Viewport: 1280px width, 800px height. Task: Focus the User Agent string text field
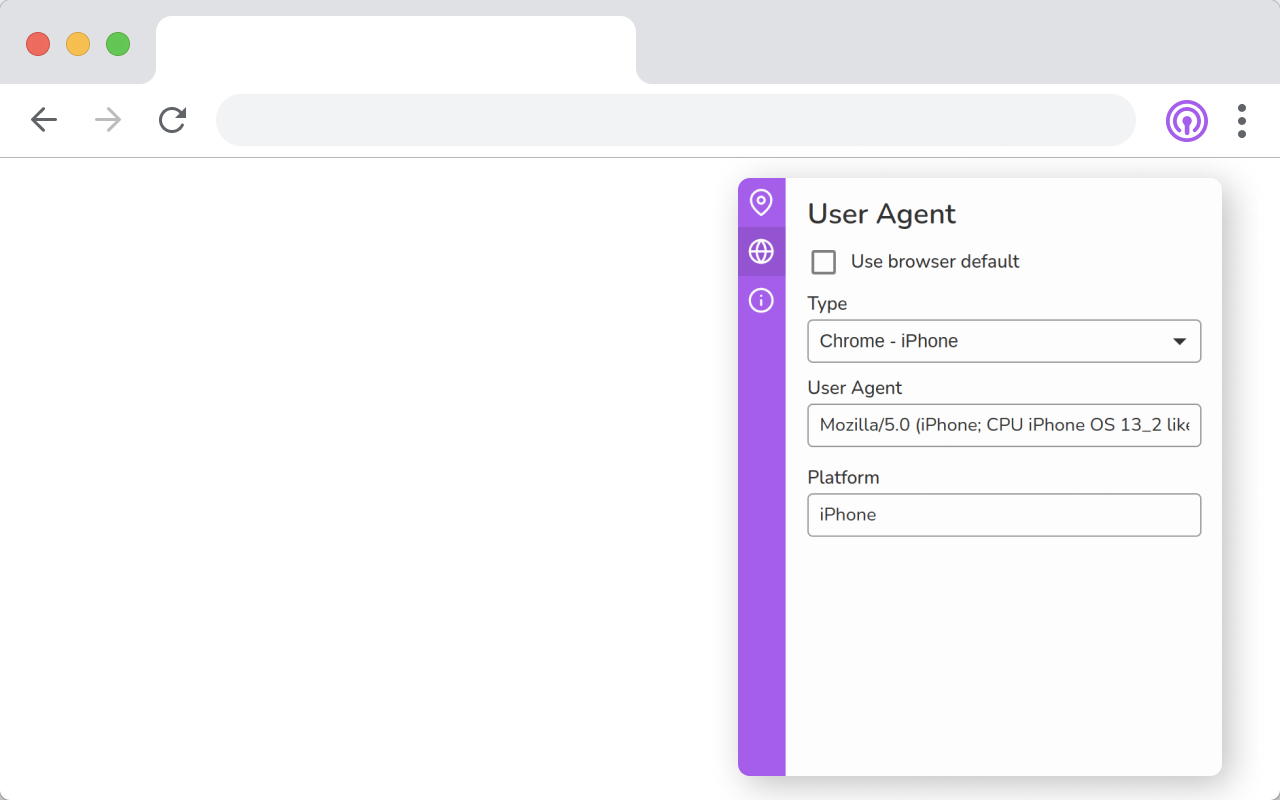pos(1004,425)
